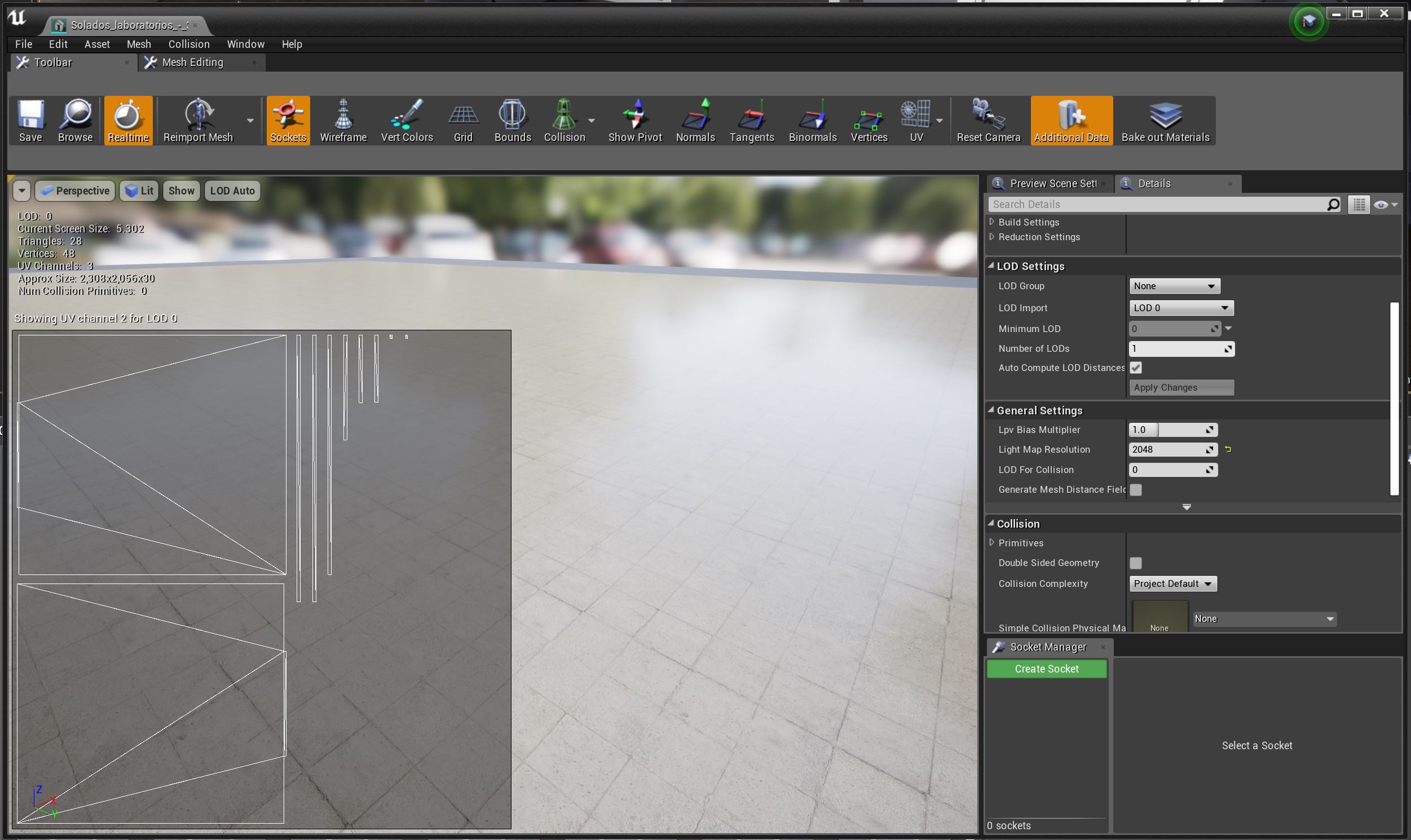Screen dimensions: 1411x840
Task: Open UV channel dropdown arrow
Action: pos(940,121)
